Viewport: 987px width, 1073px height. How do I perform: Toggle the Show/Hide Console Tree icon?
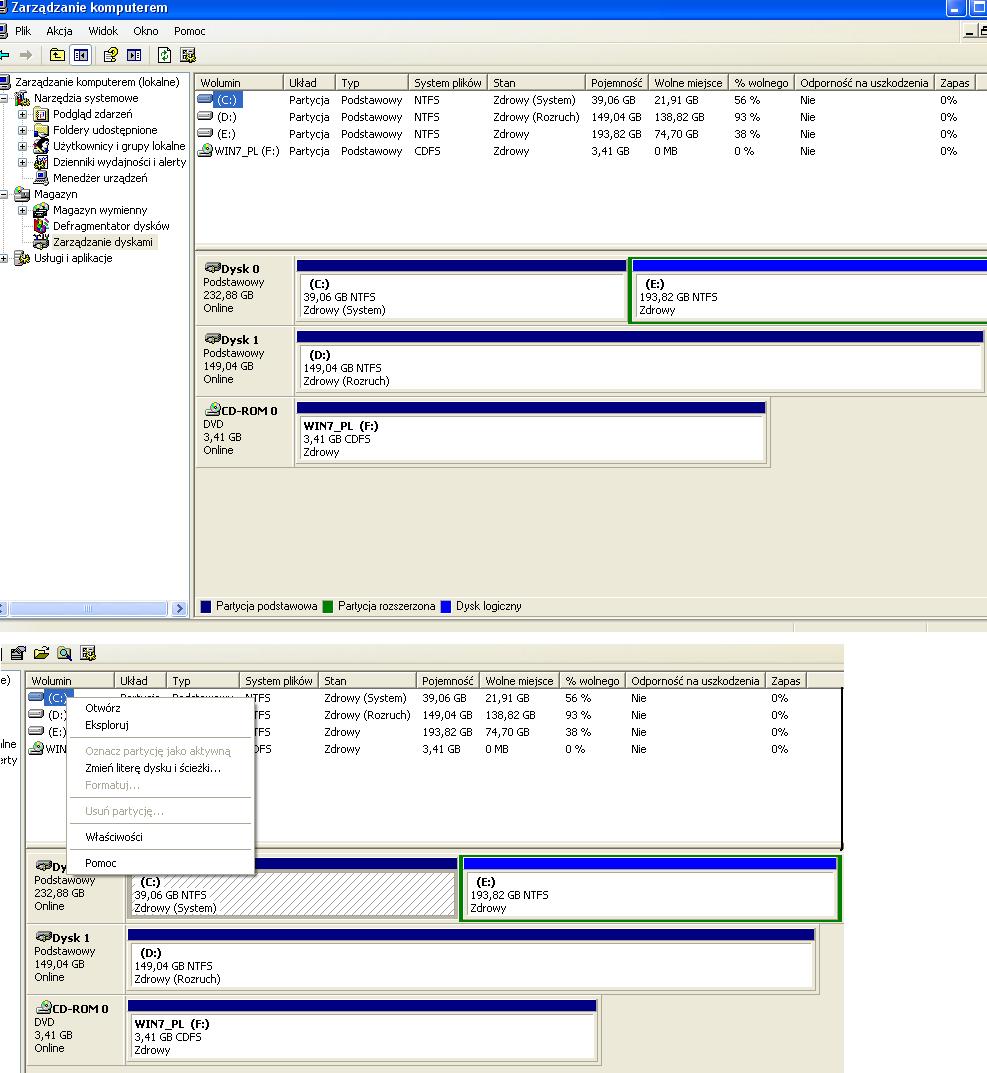click(81, 55)
